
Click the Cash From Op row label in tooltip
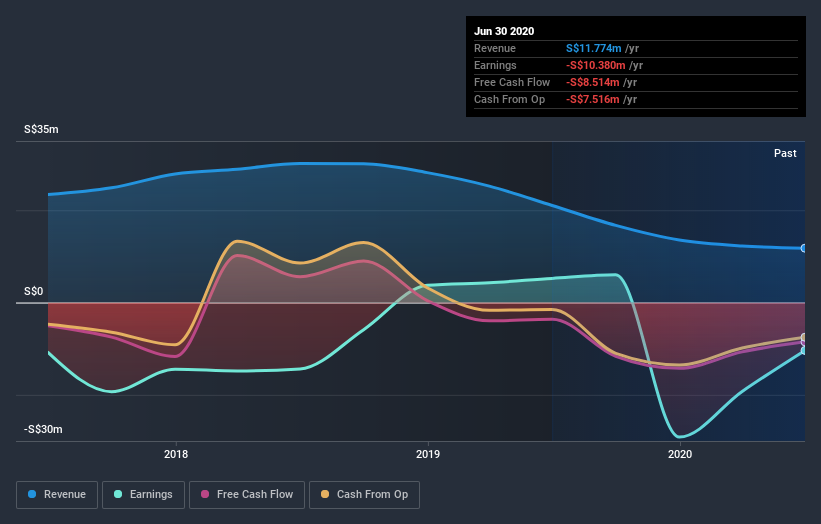tap(509, 99)
